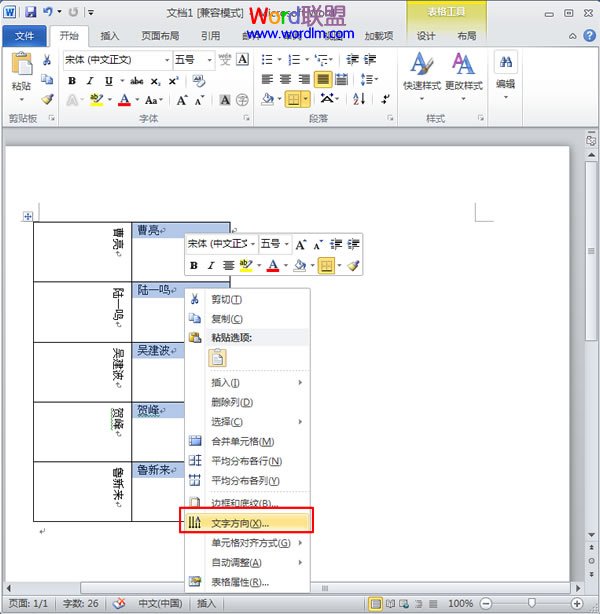Click the word count in status bar

click(x=80, y=603)
